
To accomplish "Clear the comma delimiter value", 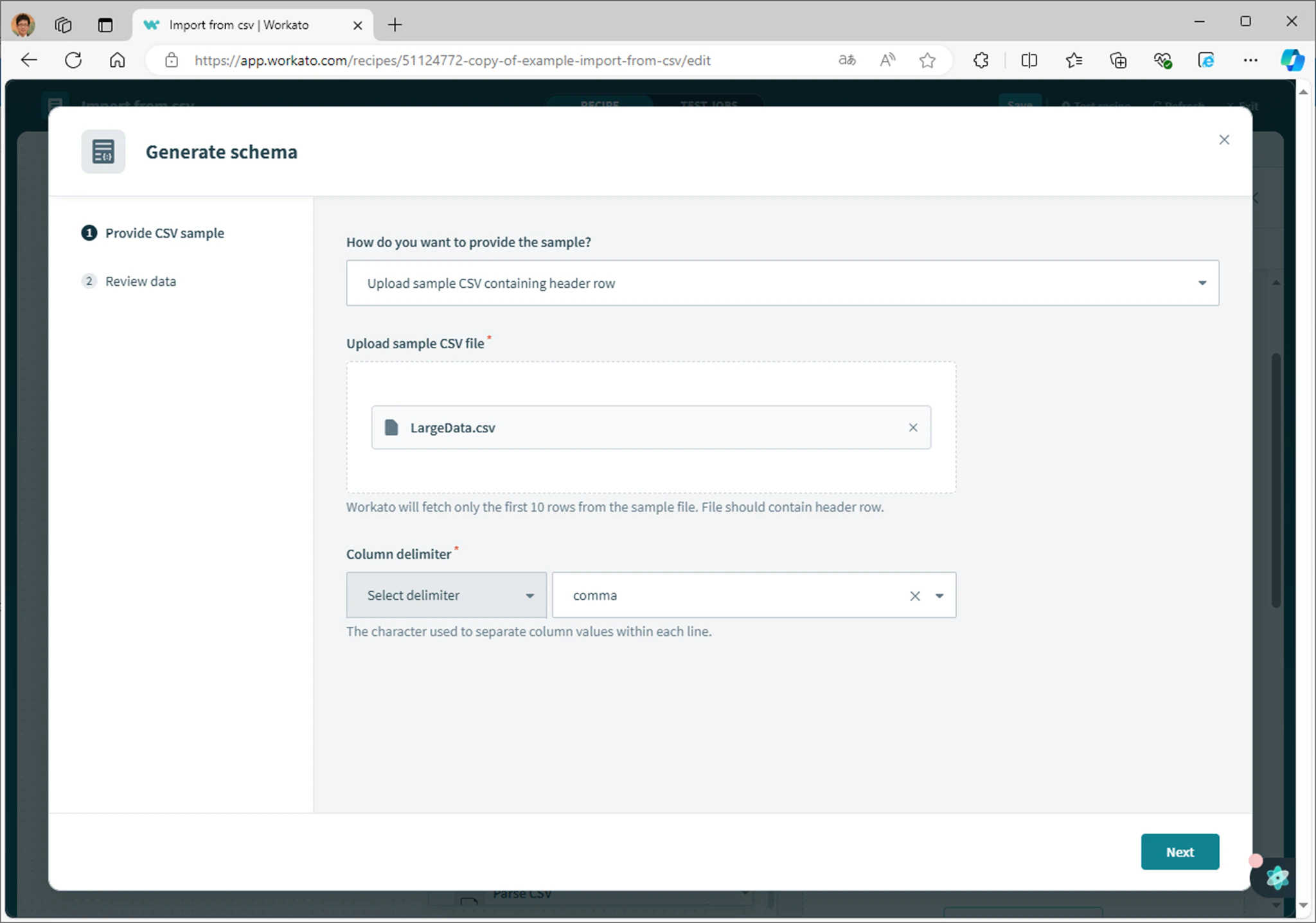I will click(915, 596).
